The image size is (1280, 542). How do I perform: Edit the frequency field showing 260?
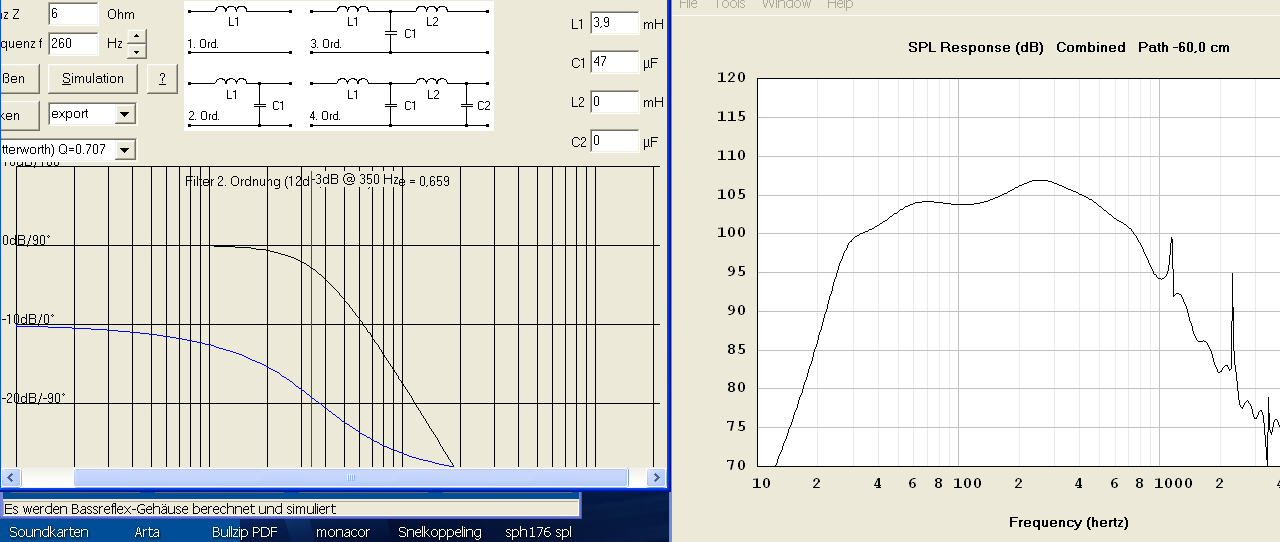tap(73, 44)
